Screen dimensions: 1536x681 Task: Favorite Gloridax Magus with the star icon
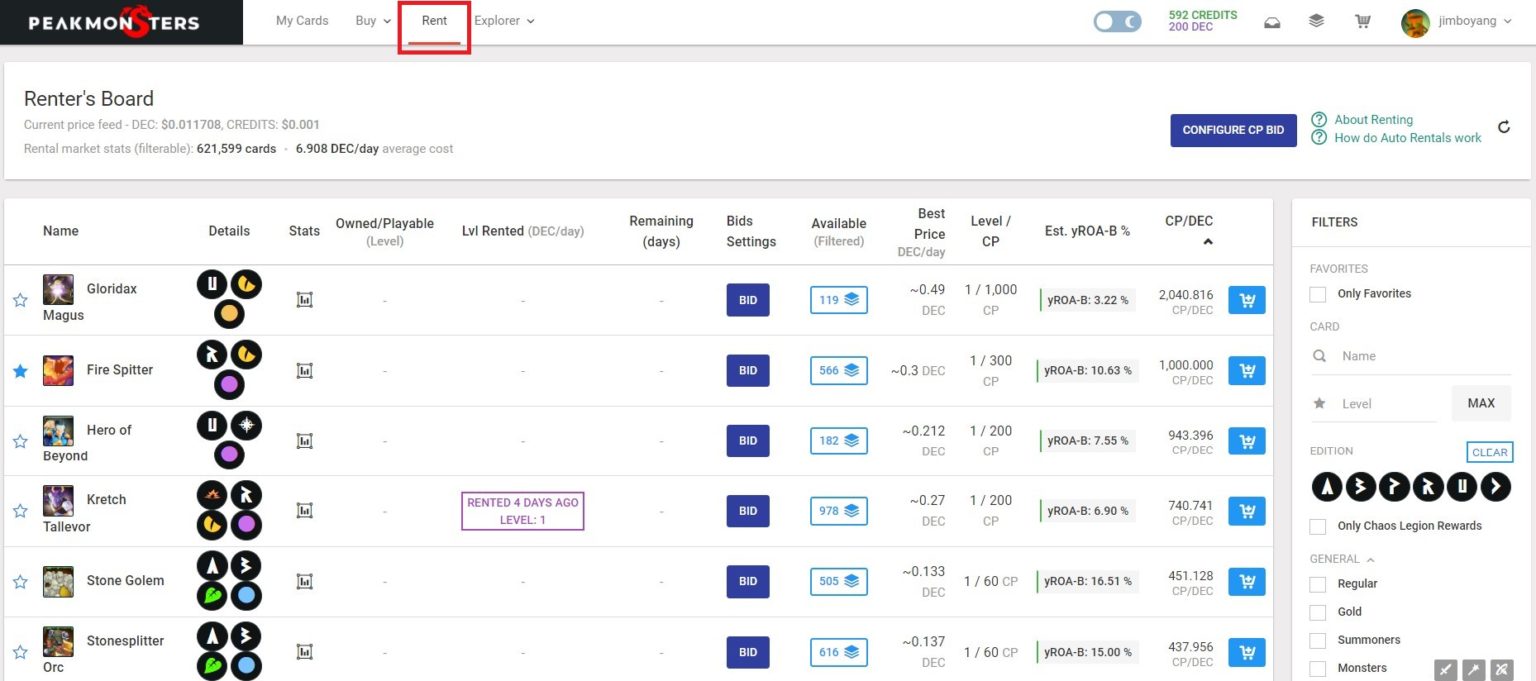pos(20,300)
